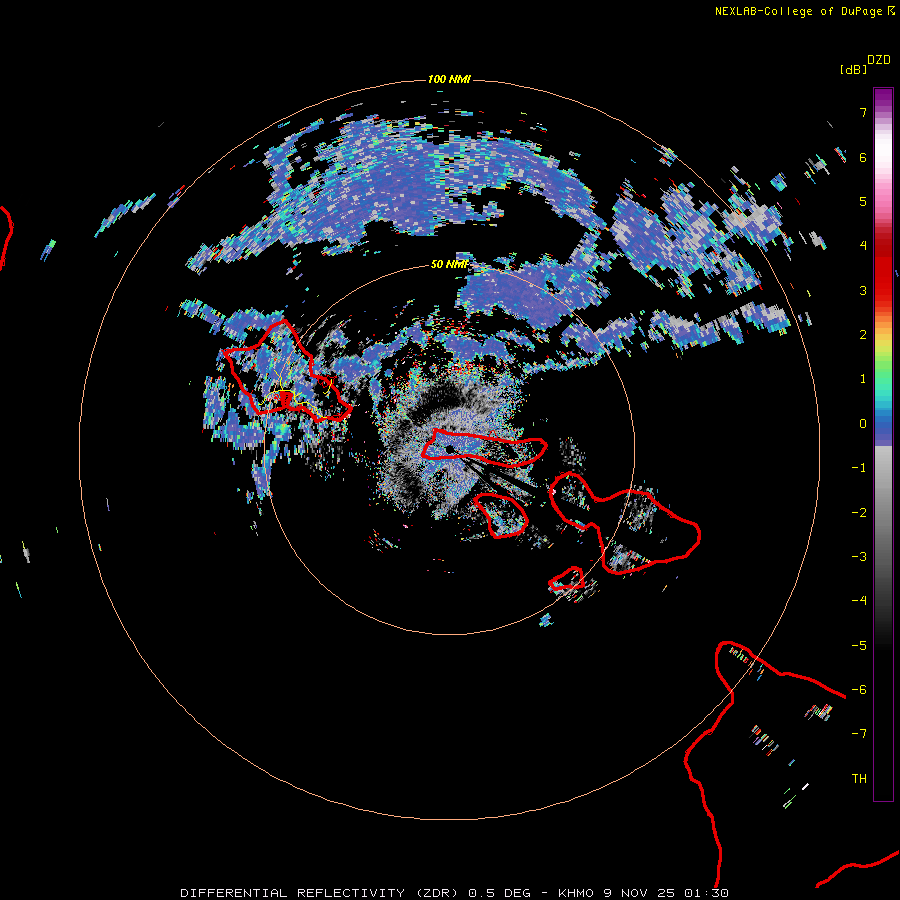
Task: Click the -6 dB tick label on the scale
Action: tap(859, 690)
